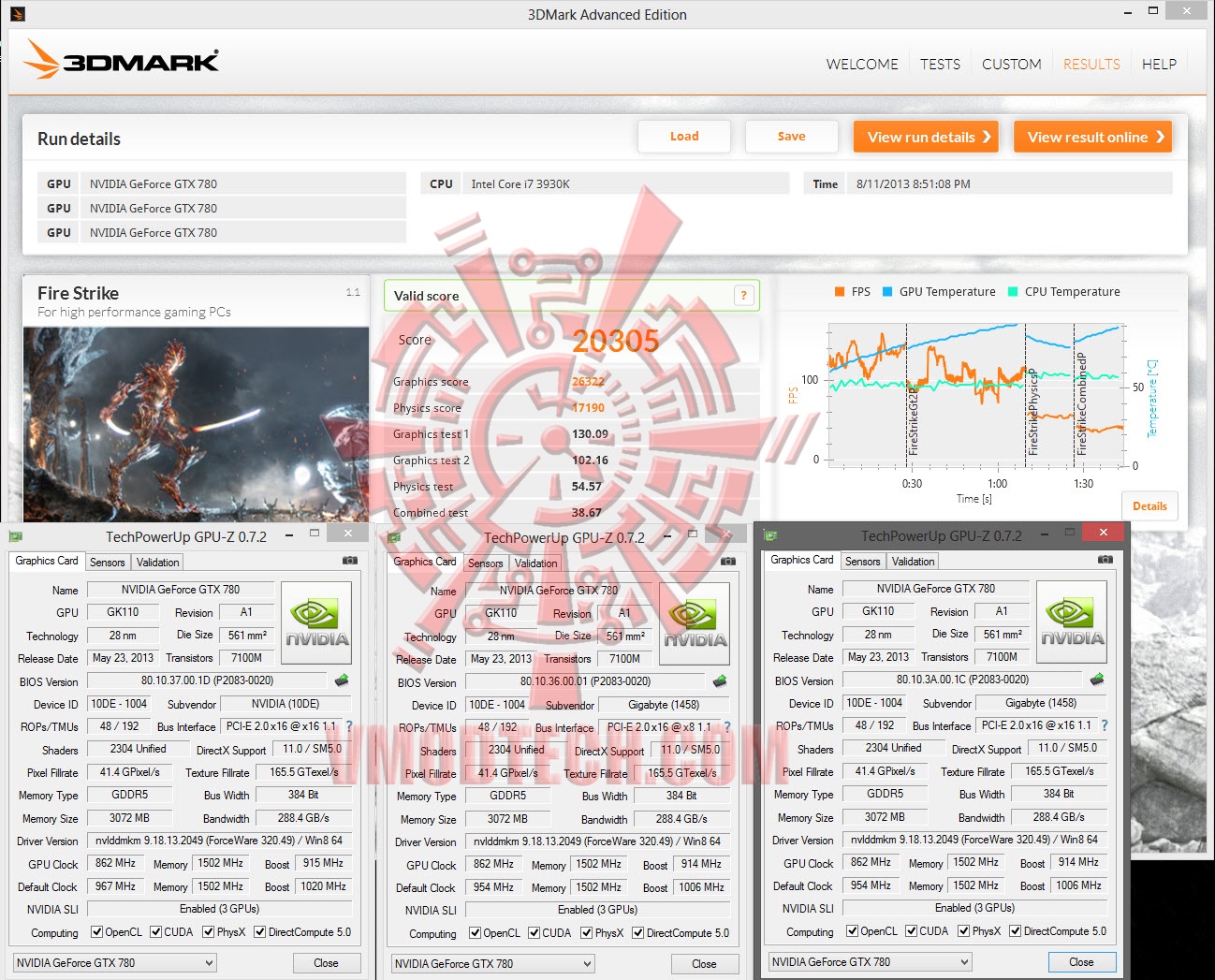Click the Load button in Run details
1215x980 pixels.
click(x=684, y=137)
